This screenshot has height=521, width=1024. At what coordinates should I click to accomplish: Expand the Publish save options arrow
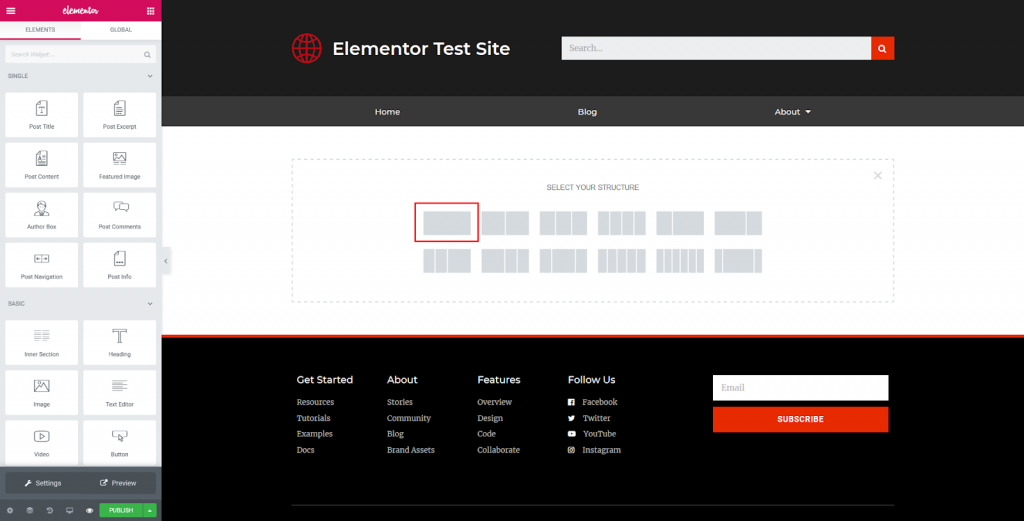[150, 510]
